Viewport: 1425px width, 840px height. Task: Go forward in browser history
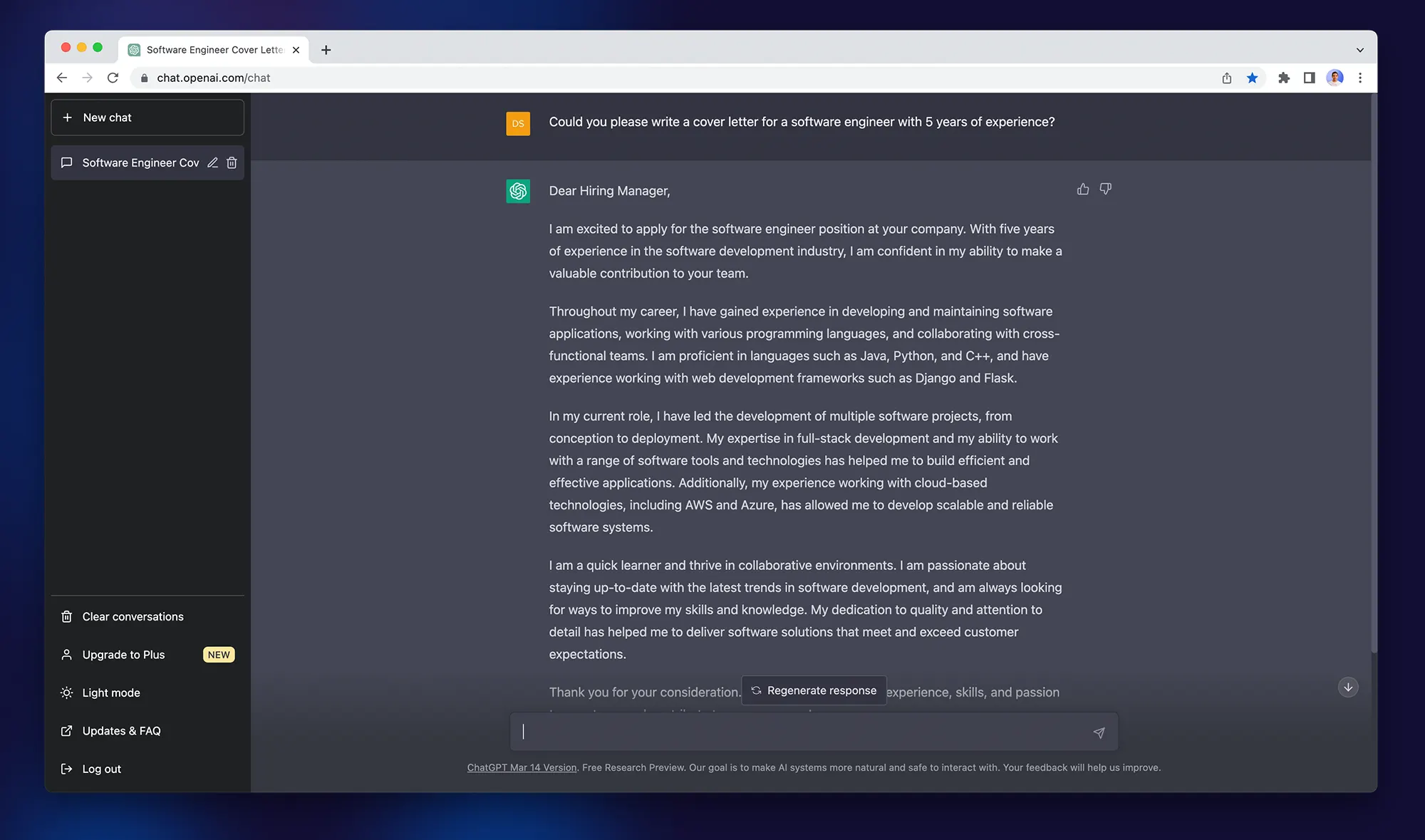pyautogui.click(x=87, y=78)
